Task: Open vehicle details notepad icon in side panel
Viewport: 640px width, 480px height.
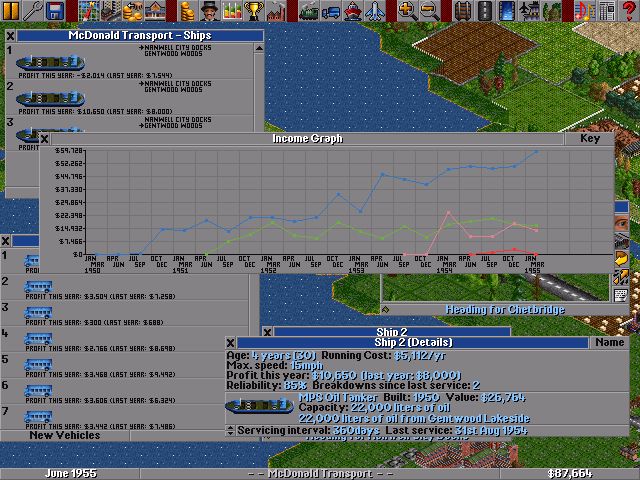Action: pyautogui.click(x=621, y=295)
